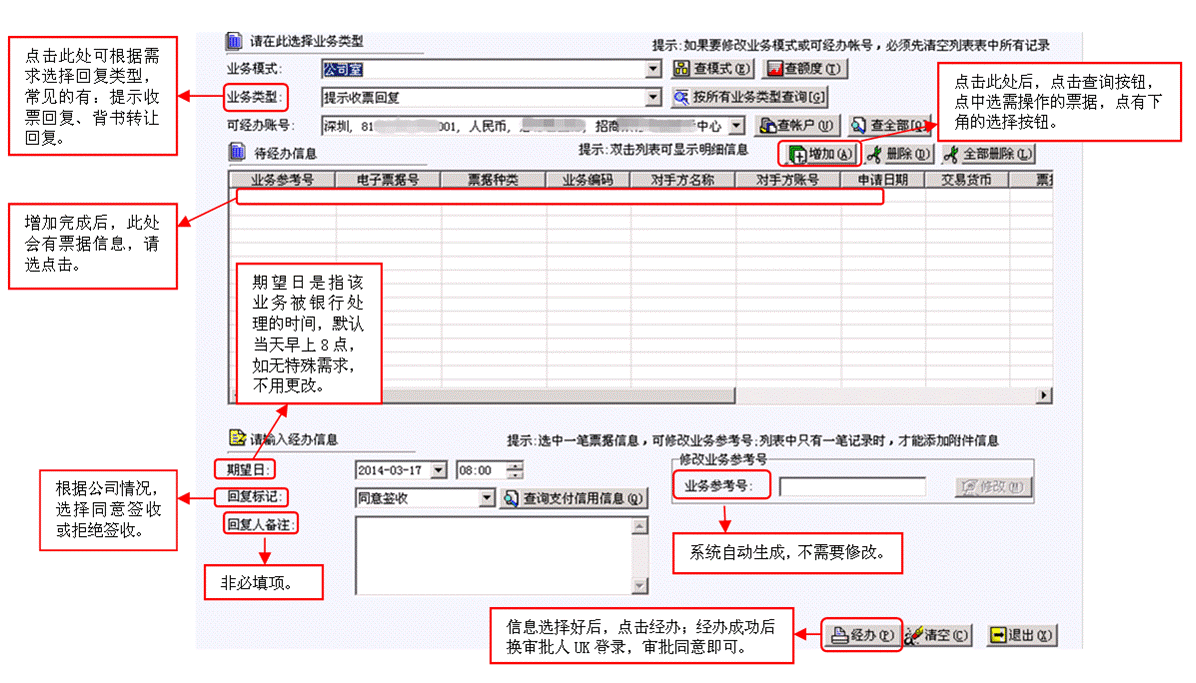Expand the 业务类型 dropdown list

[653, 97]
